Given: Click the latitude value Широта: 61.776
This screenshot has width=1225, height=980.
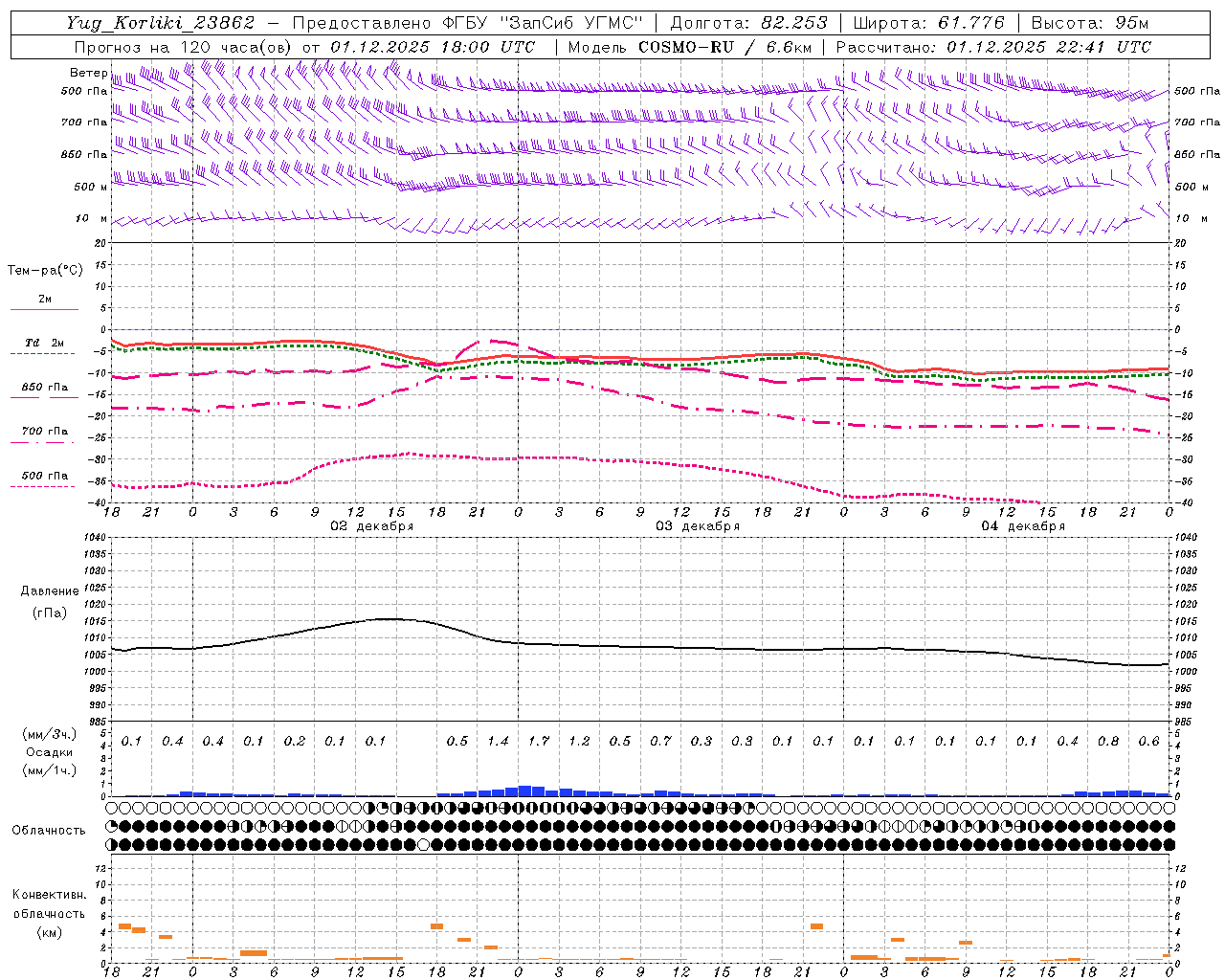Looking at the screenshot, I should point(928,23).
